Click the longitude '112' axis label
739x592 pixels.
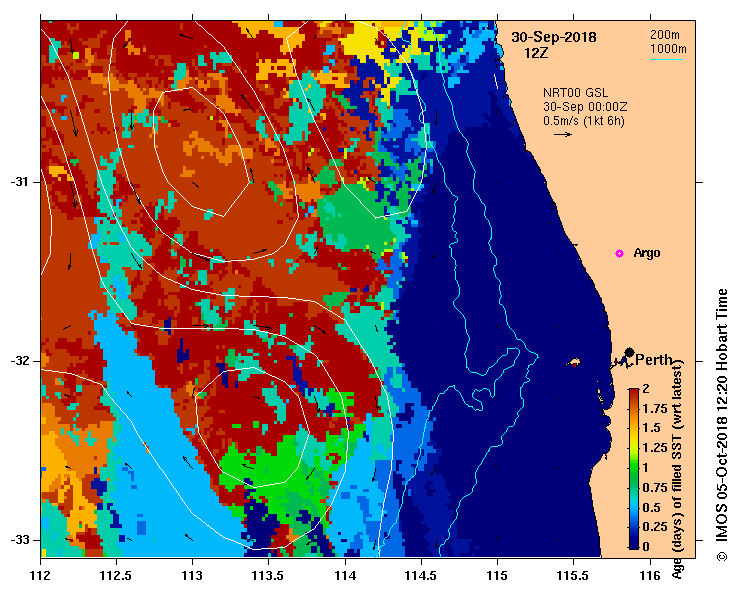pos(41,576)
